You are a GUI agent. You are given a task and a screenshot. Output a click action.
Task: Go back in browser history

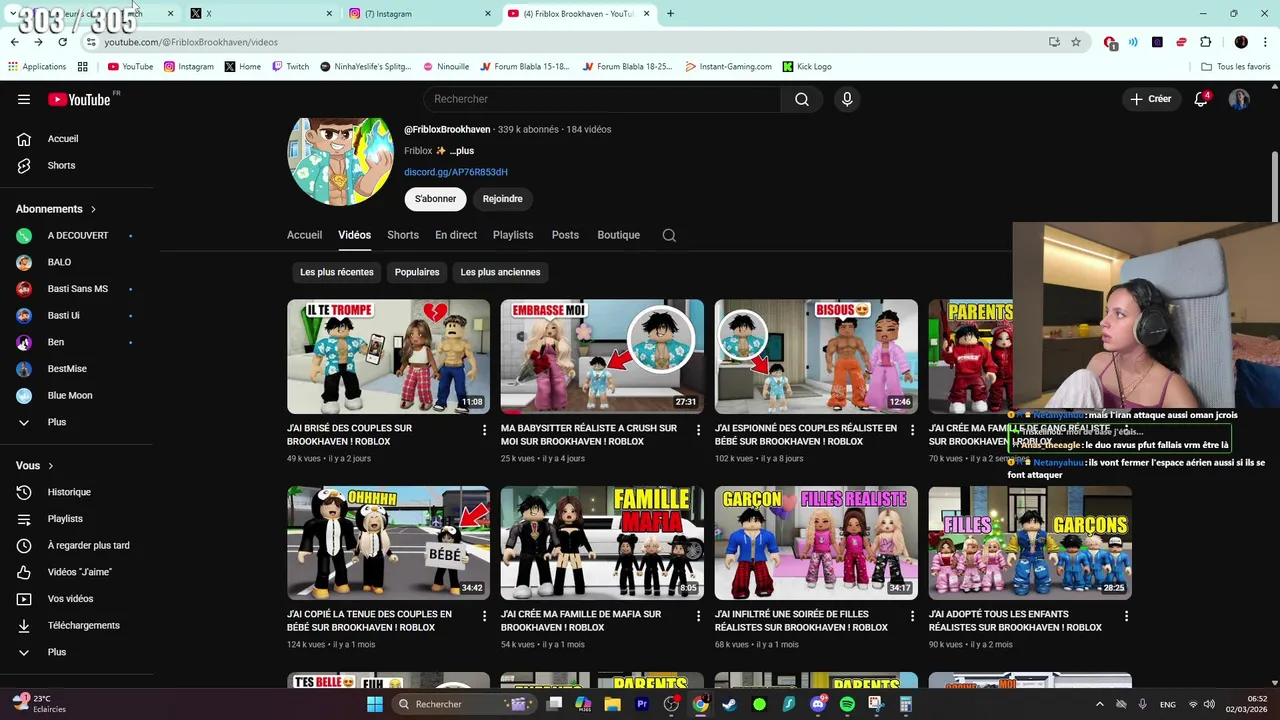[14, 42]
